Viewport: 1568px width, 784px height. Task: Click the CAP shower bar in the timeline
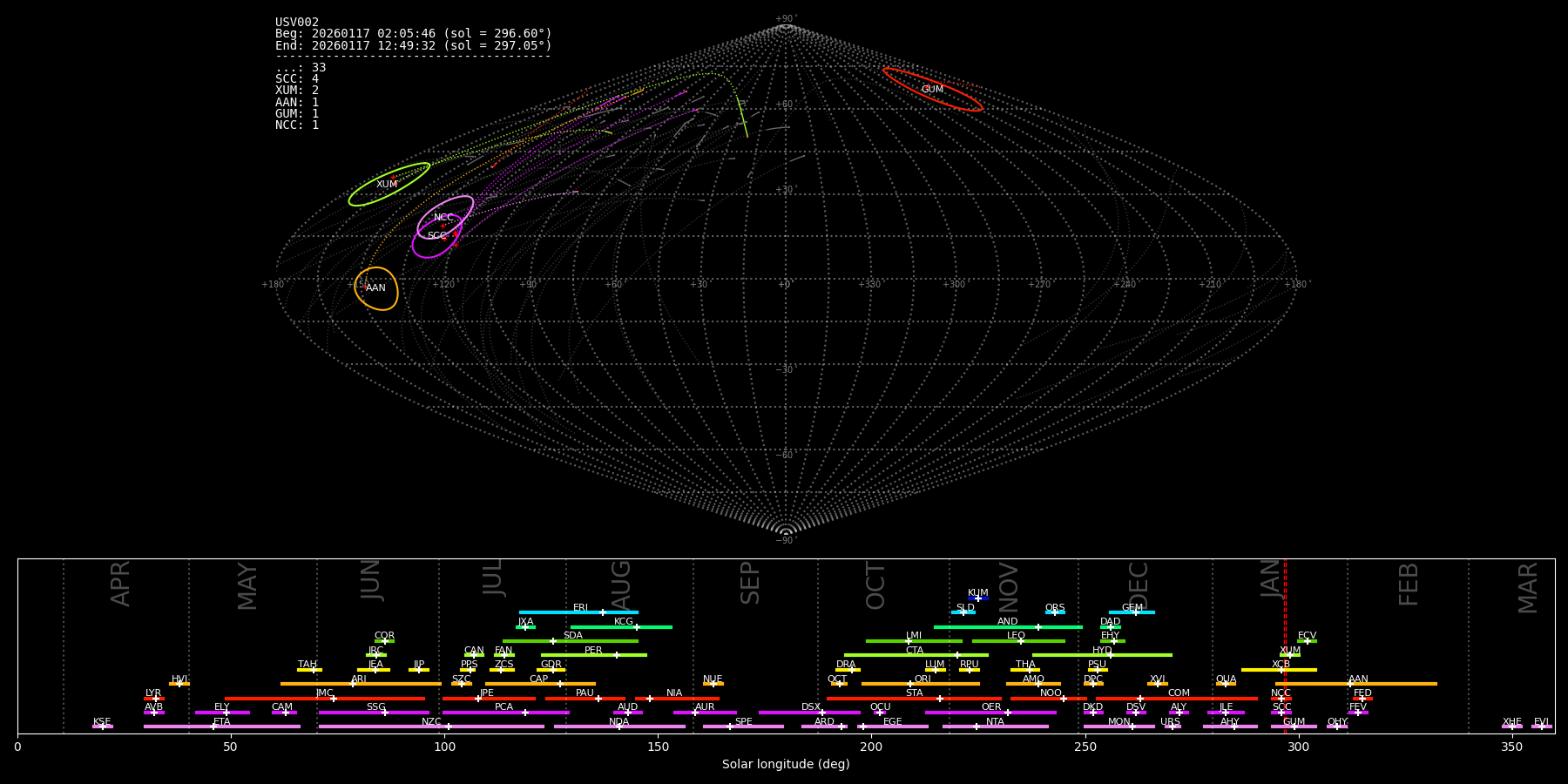(x=540, y=684)
